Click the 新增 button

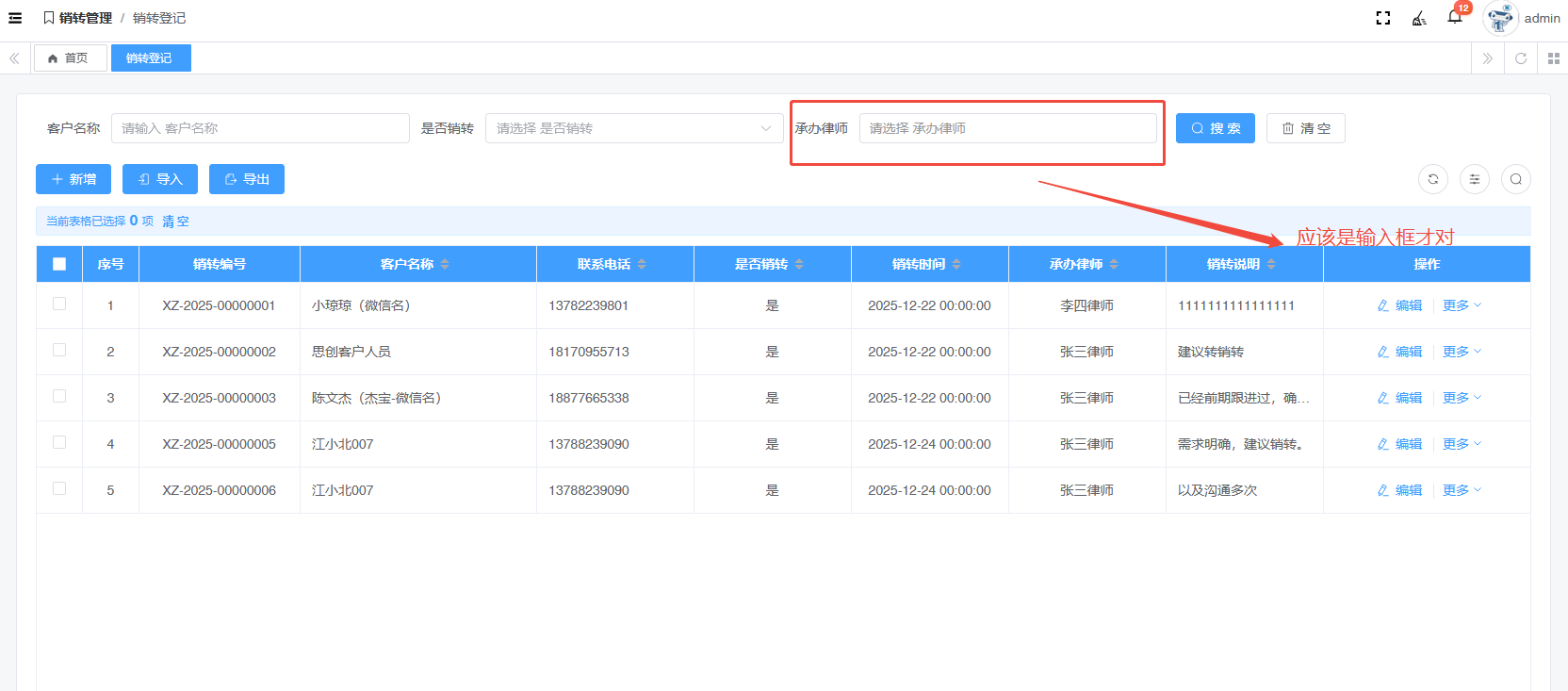73,179
